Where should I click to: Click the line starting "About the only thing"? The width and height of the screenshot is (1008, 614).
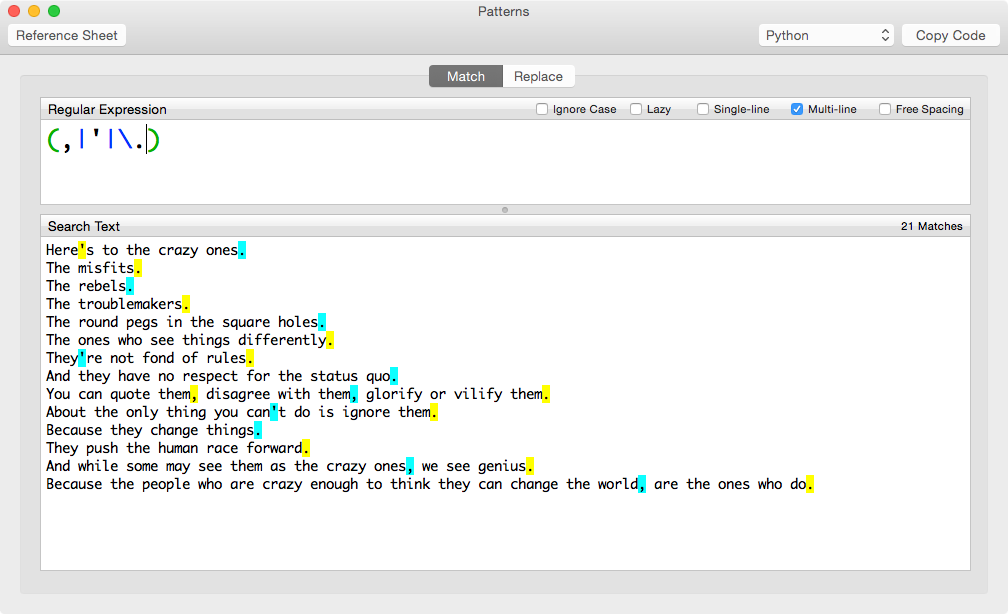[x=242, y=412]
